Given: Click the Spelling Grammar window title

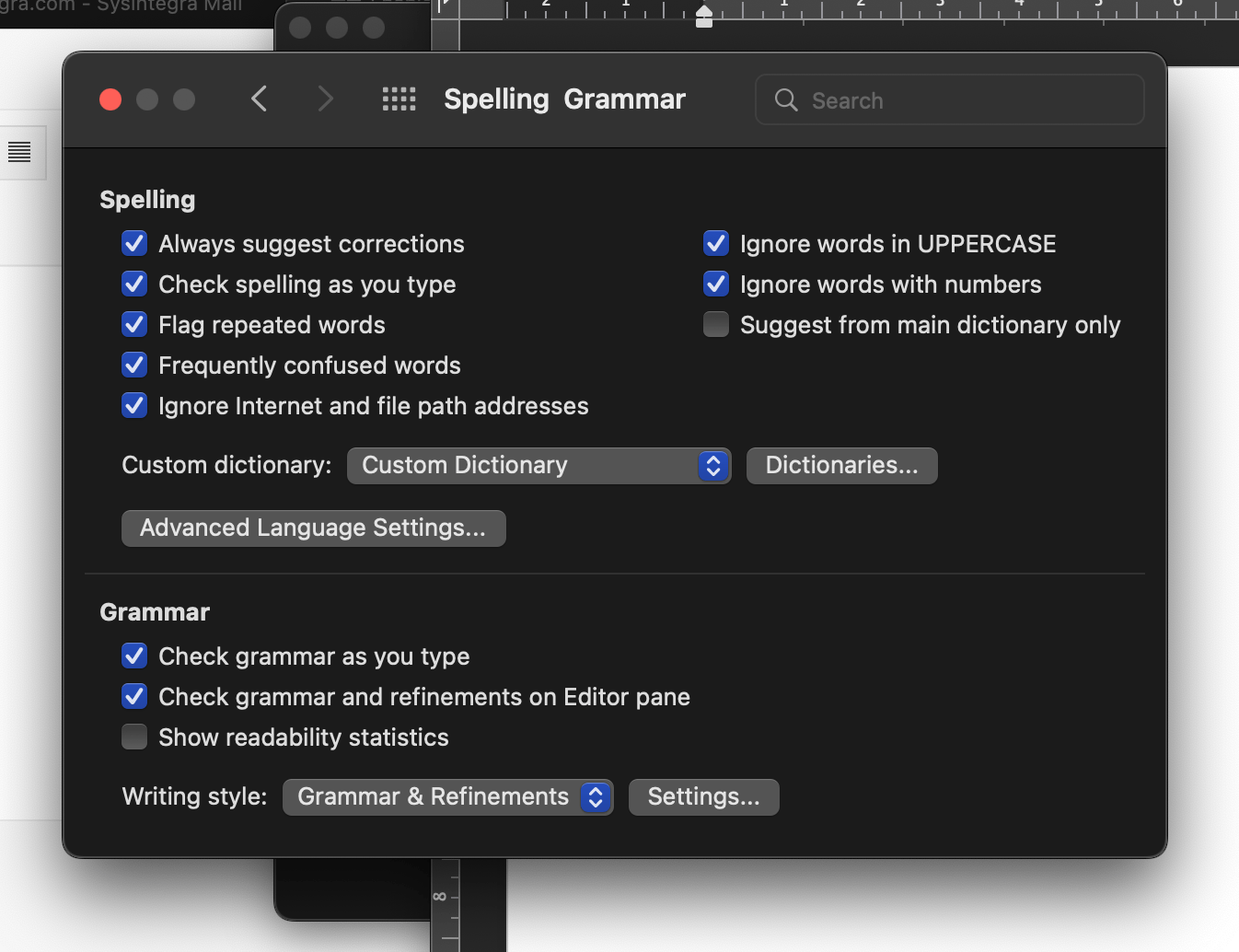Looking at the screenshot, I should [x=564, y=99].
